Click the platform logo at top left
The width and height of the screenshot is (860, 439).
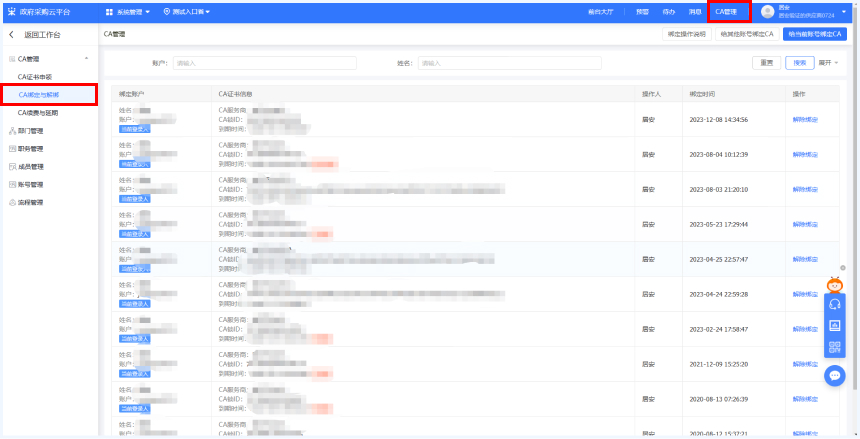click(x=10, y=12)
